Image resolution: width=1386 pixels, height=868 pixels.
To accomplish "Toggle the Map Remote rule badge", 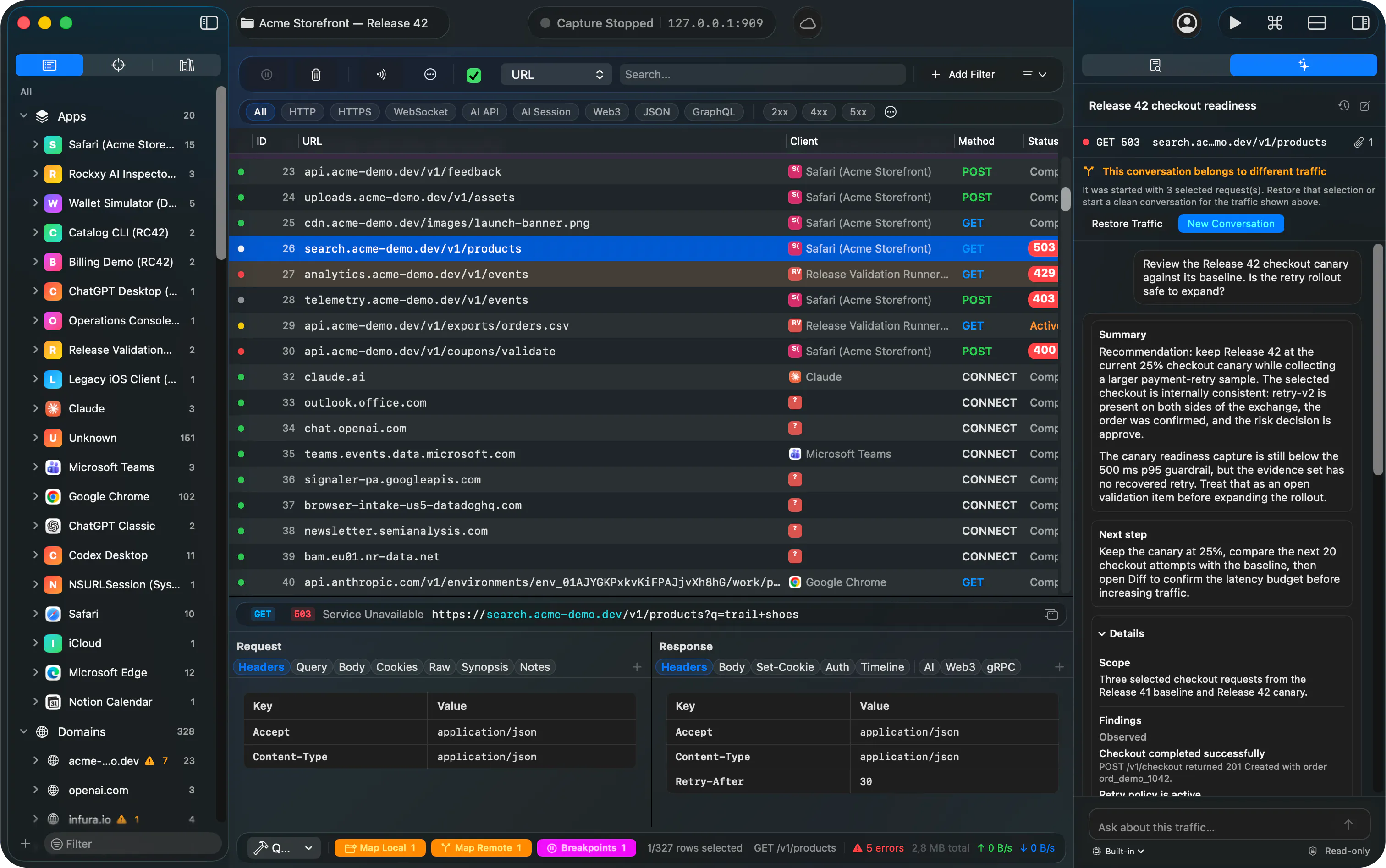I will 481,848.
